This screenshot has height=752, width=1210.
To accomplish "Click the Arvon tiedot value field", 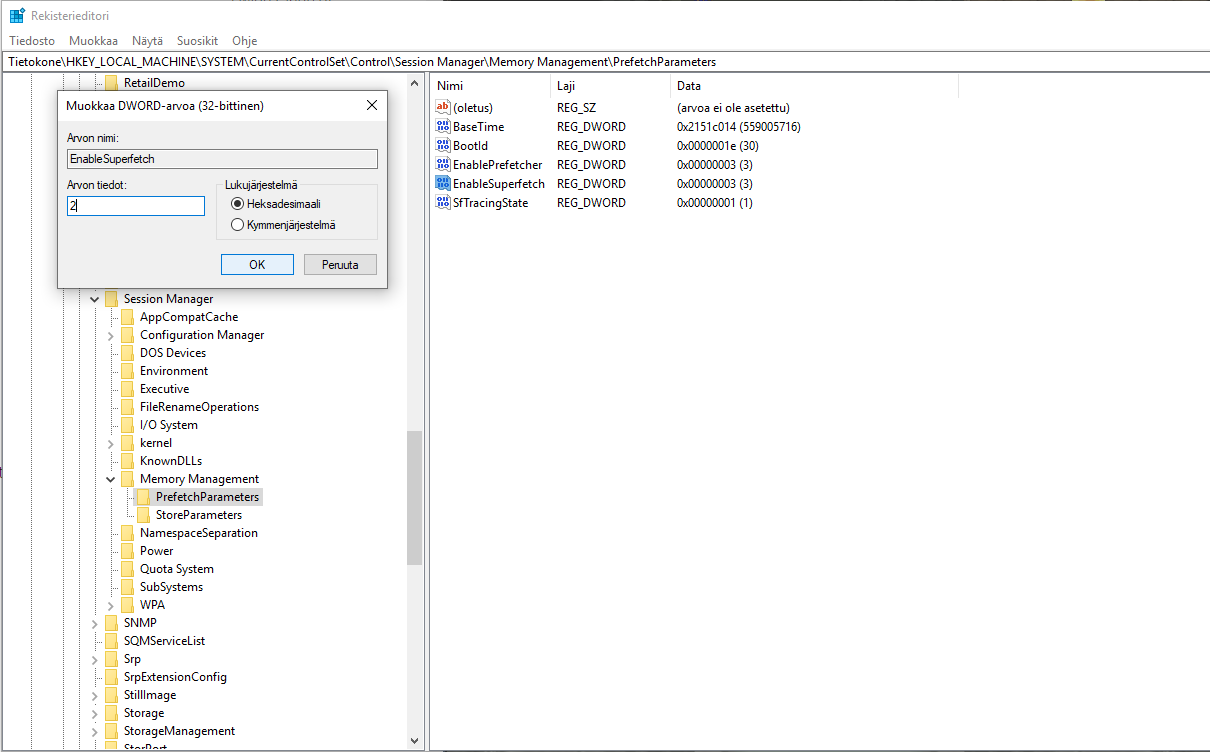I will pos(136,206).
